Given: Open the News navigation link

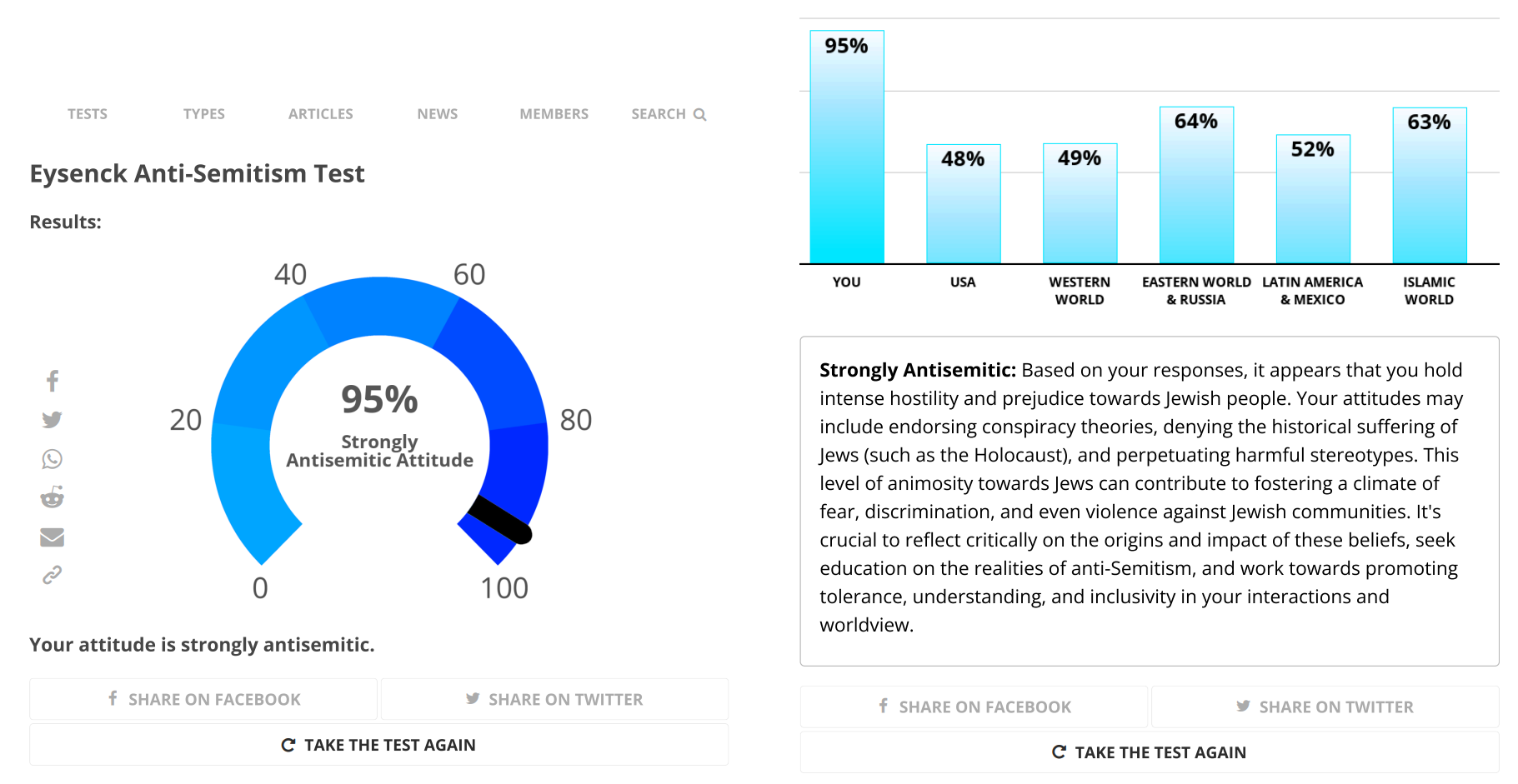Looking at the screenshot, I should (438, 114).
